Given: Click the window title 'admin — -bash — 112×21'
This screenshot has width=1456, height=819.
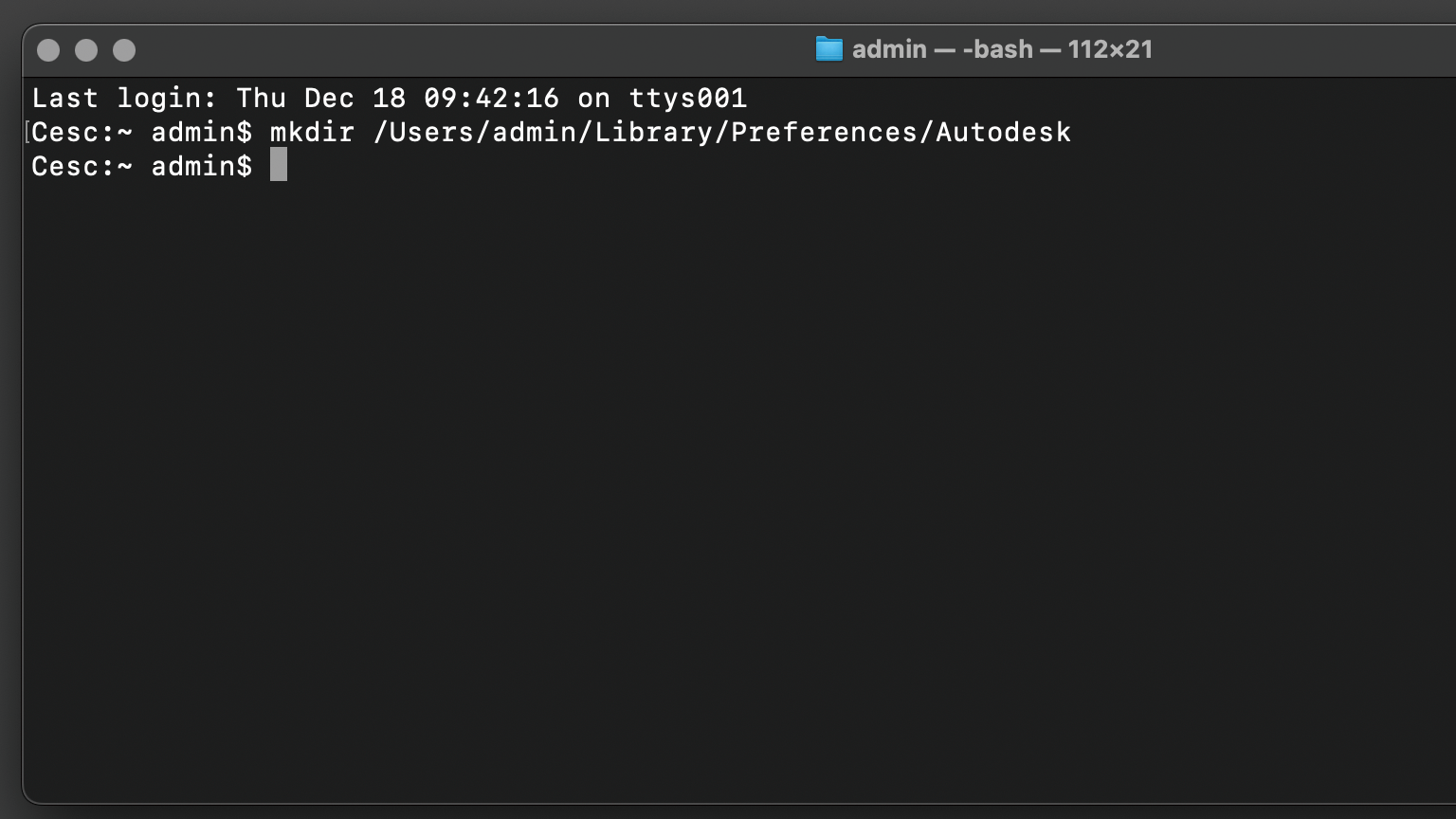Looking at the screenshot, I should [x=1001, y=49].
